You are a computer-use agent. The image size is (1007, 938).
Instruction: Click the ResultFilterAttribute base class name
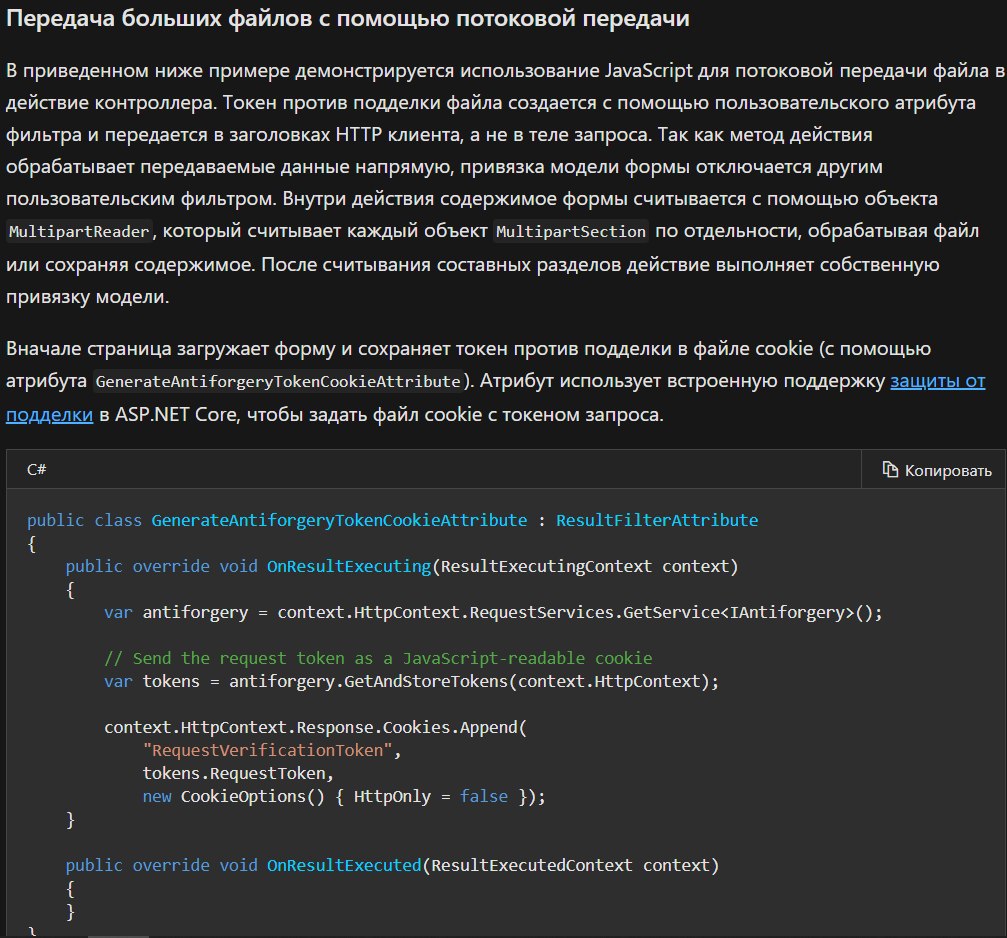click(656, 520)
